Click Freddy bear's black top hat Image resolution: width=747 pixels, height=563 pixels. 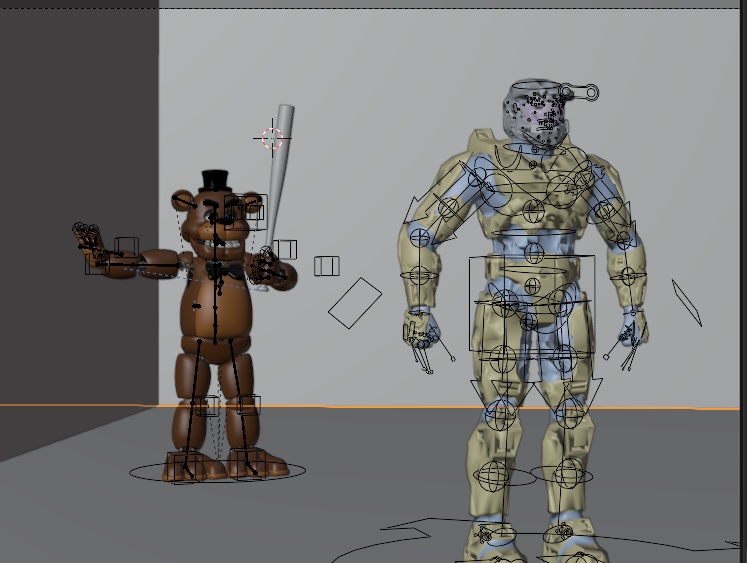click(x=216, y=181)
